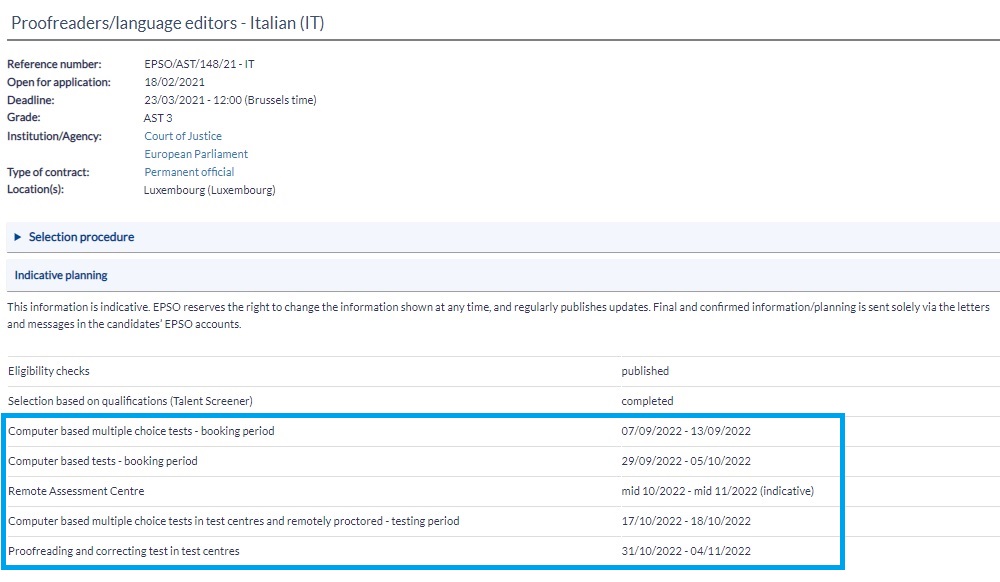Open the Court of Justice link
The image size is (1000, 582).
[x=183, y=136]
